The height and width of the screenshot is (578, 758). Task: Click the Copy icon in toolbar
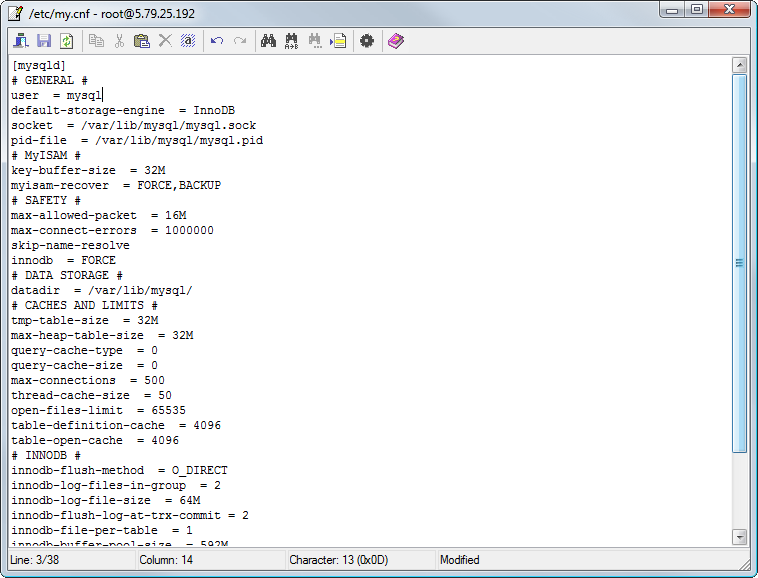point(96,41)
